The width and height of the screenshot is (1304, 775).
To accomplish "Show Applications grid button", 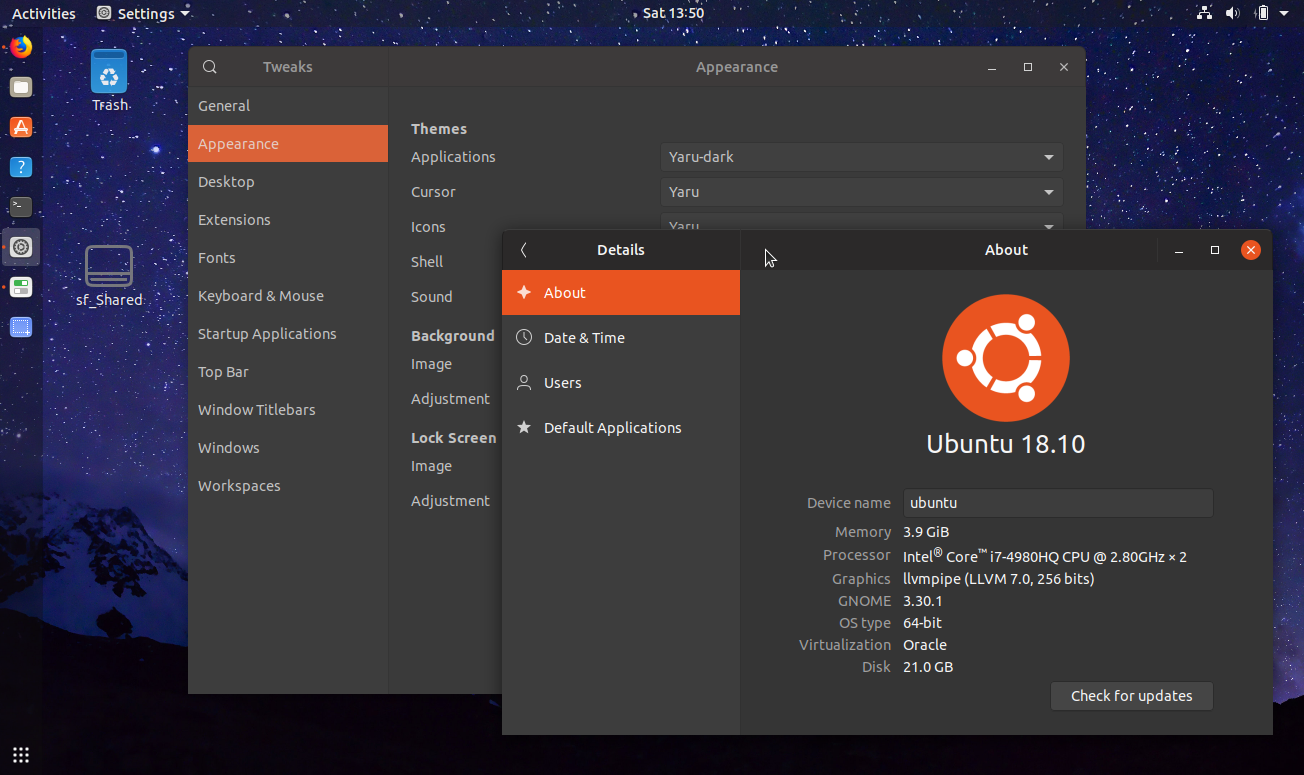I will [x=21, y=754].
